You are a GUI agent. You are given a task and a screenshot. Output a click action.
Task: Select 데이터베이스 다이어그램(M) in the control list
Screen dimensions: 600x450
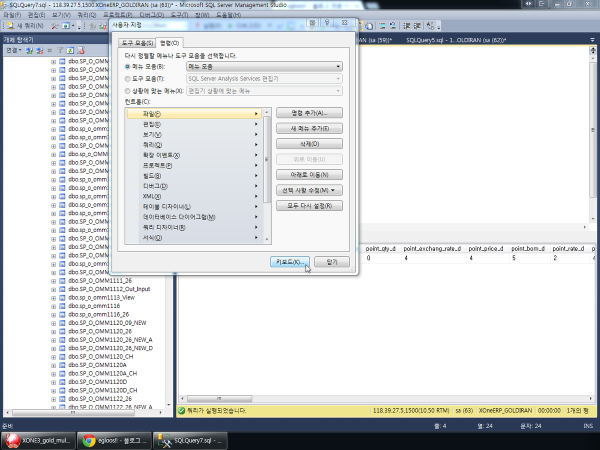tap(194, 217)
